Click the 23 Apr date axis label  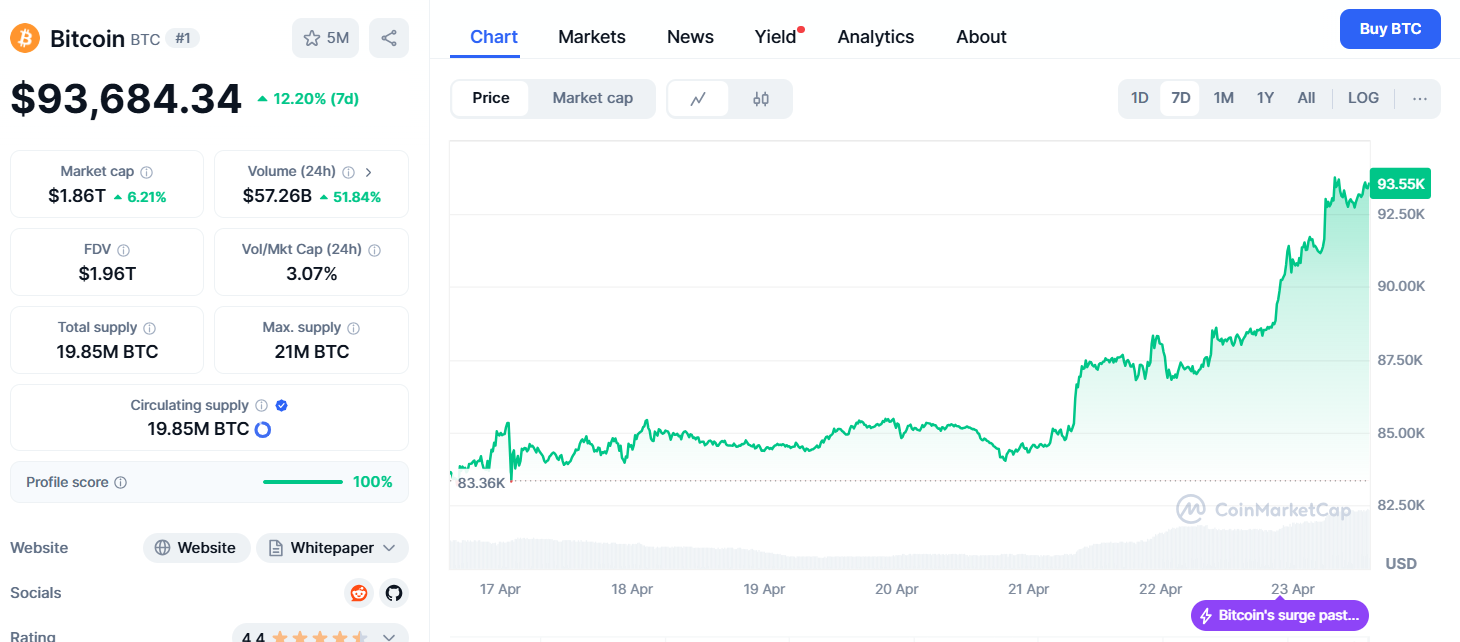coord(1293,590)
